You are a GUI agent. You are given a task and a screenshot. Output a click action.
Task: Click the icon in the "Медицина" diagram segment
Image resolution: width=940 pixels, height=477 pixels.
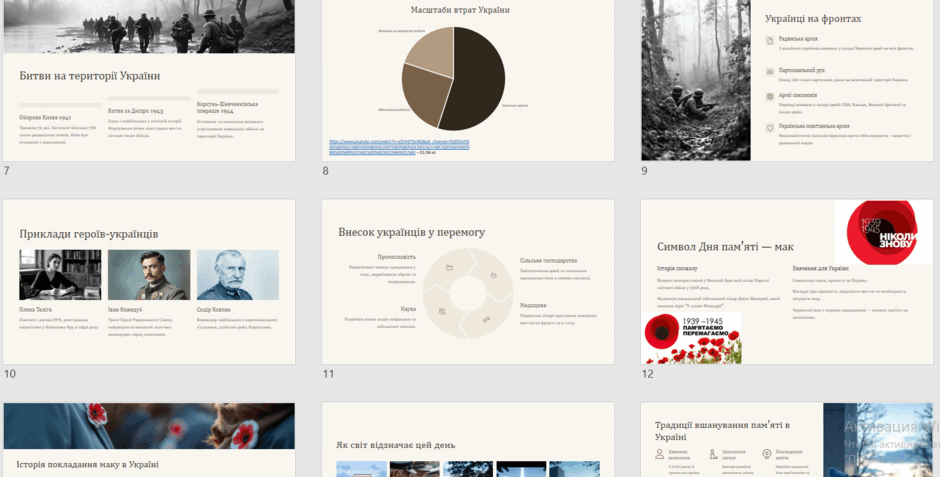(486, 319)
